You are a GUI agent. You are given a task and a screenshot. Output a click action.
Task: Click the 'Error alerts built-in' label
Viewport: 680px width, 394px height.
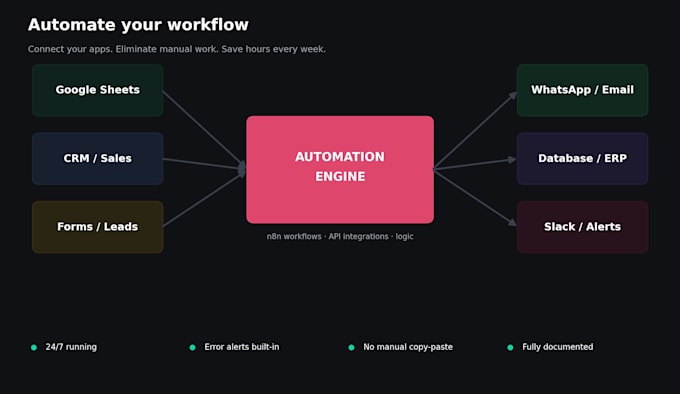(x=242, y=347)
